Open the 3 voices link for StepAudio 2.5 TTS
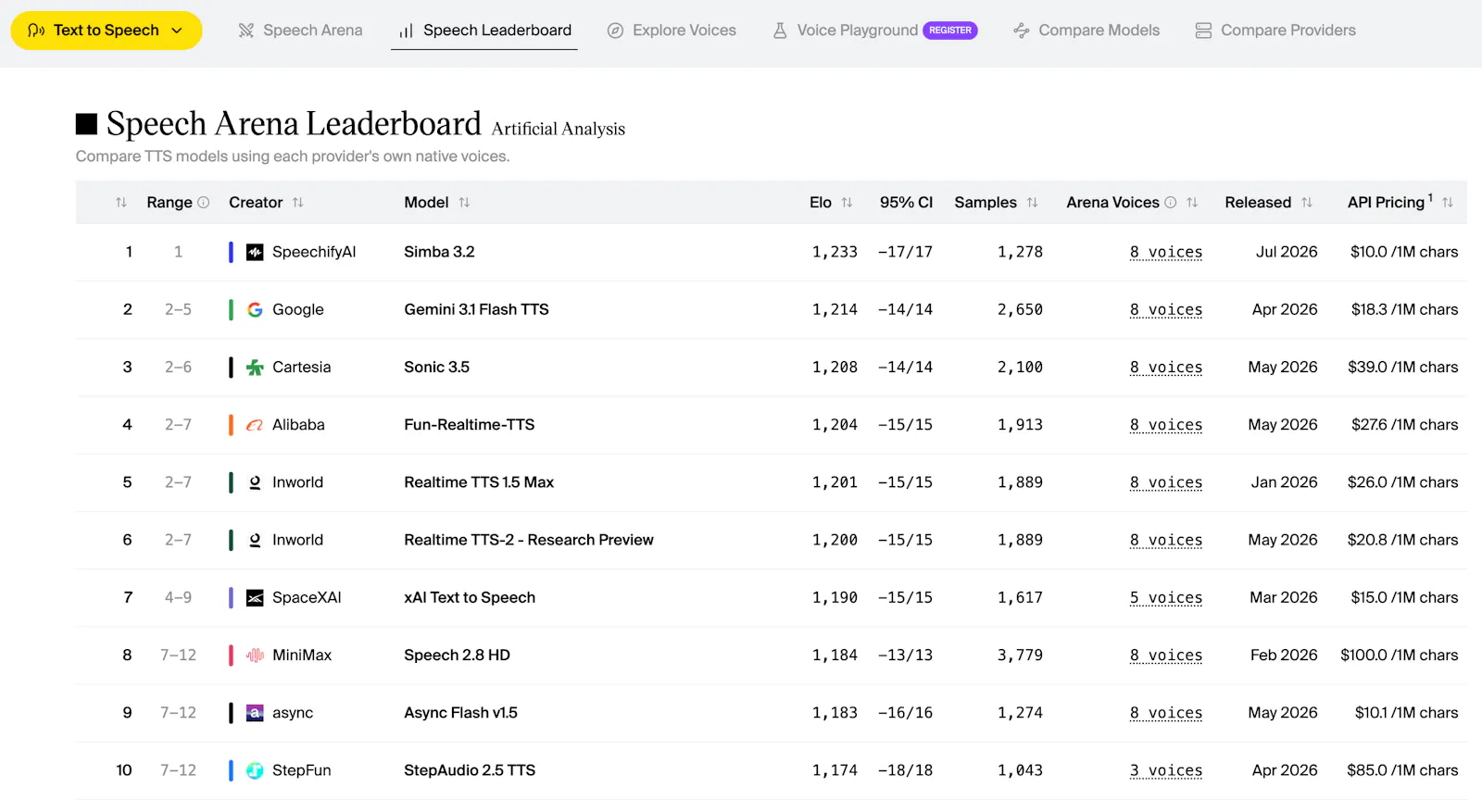The height and width of the screenshot is (812, 1482). (x=1166, y=770)
